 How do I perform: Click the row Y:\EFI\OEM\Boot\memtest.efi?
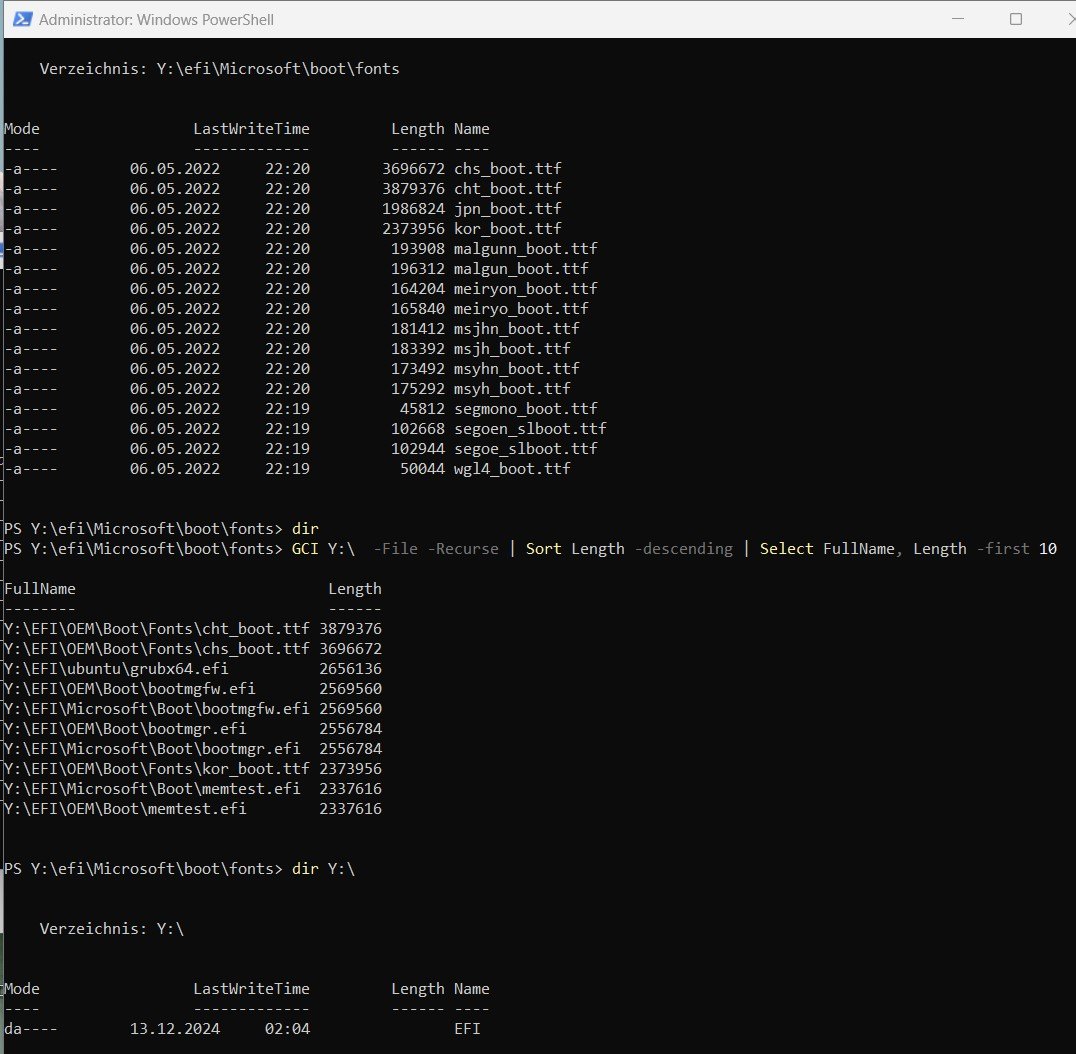point(193,808)
